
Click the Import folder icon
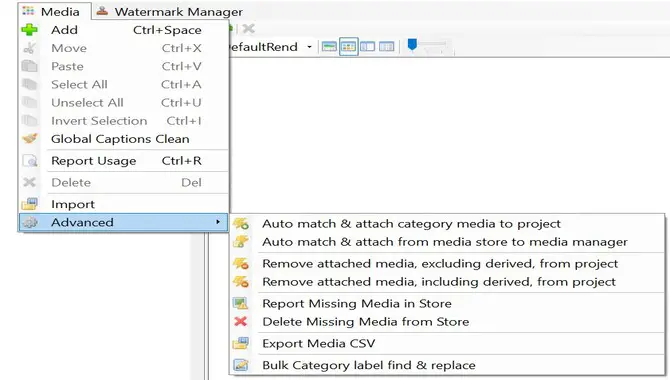coord(29,204)
